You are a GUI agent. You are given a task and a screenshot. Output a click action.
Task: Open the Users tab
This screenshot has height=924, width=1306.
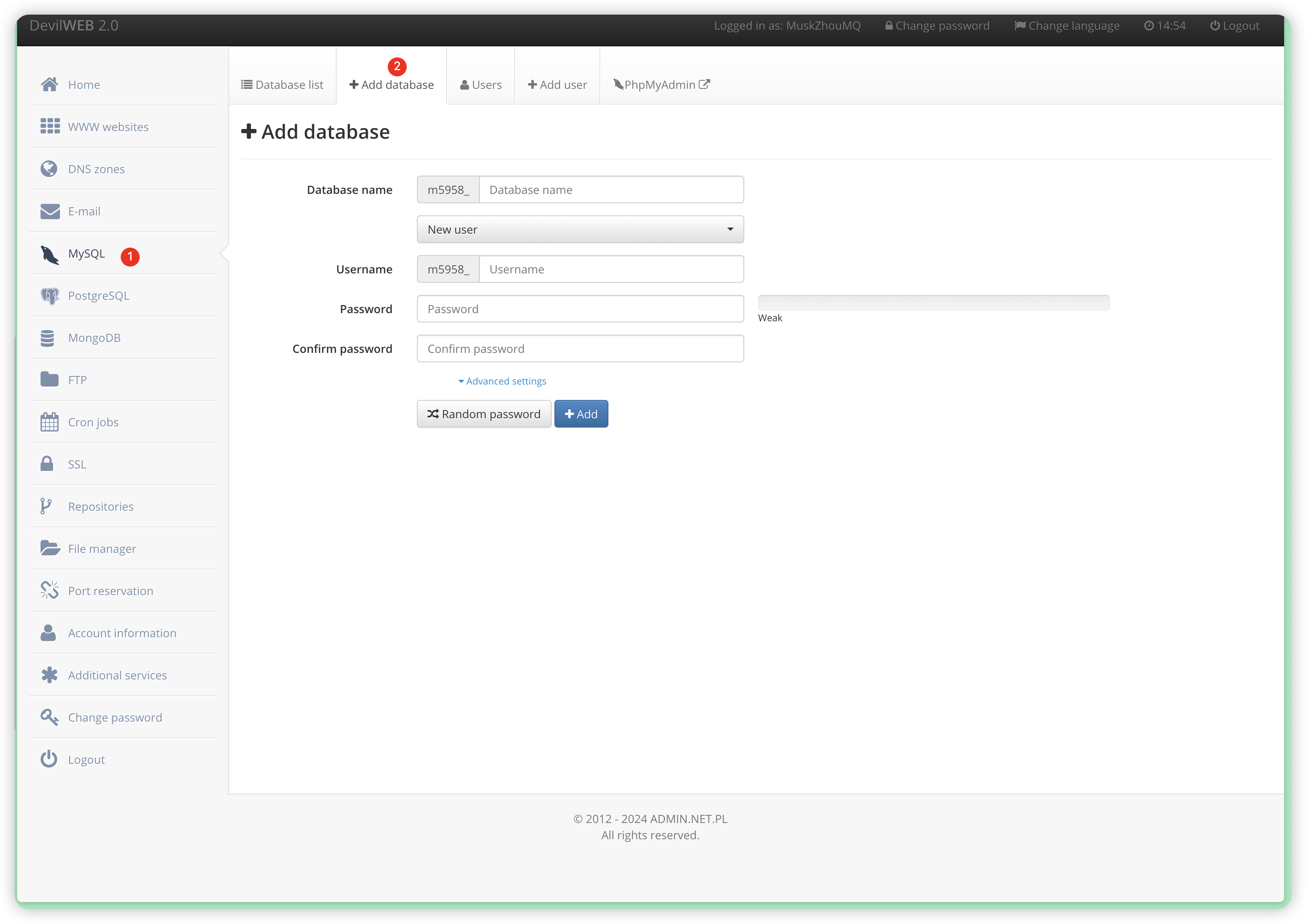[x=481, y=85]
